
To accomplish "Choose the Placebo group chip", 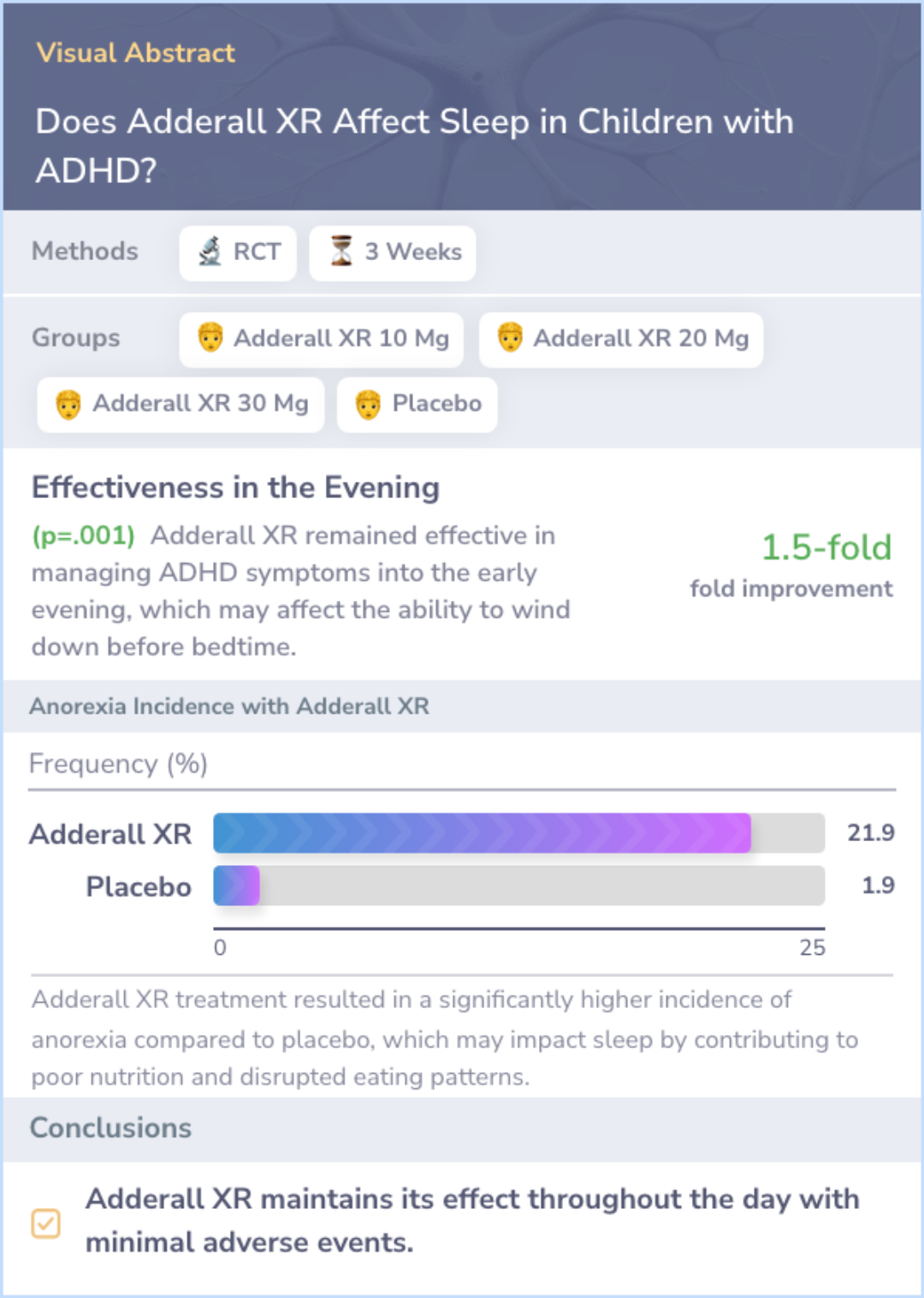I will 418,405.
